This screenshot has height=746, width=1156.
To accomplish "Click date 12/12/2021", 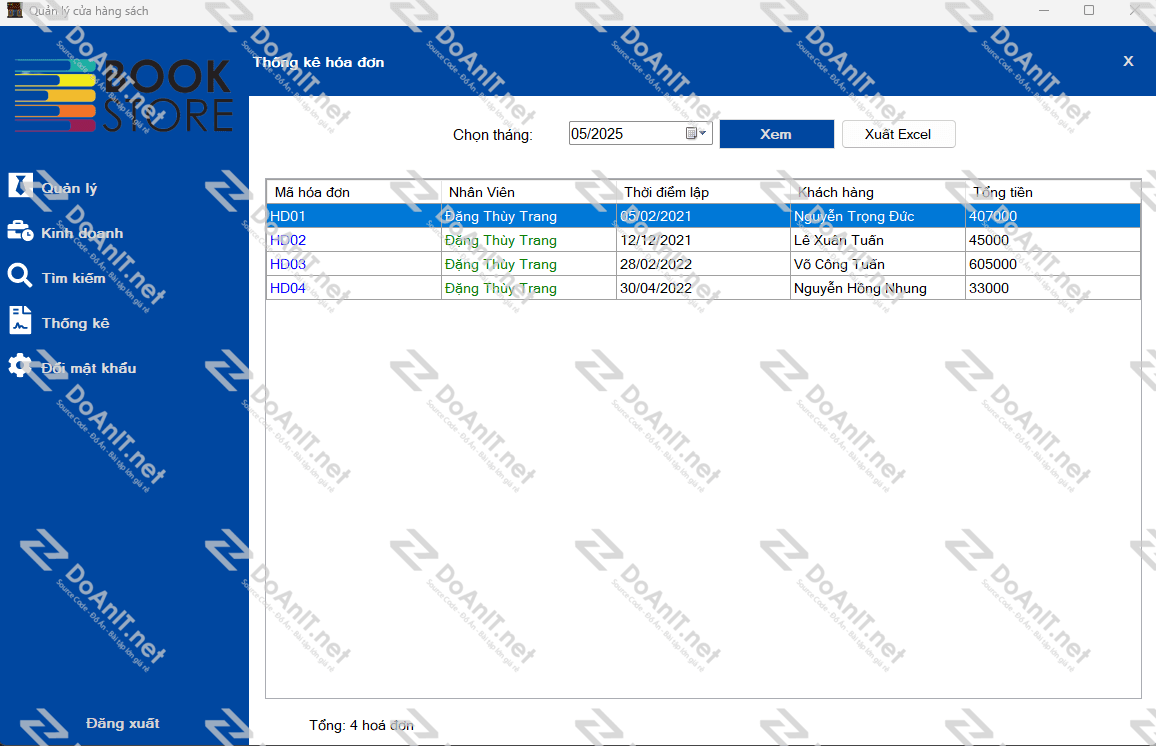I will (655, 240).
